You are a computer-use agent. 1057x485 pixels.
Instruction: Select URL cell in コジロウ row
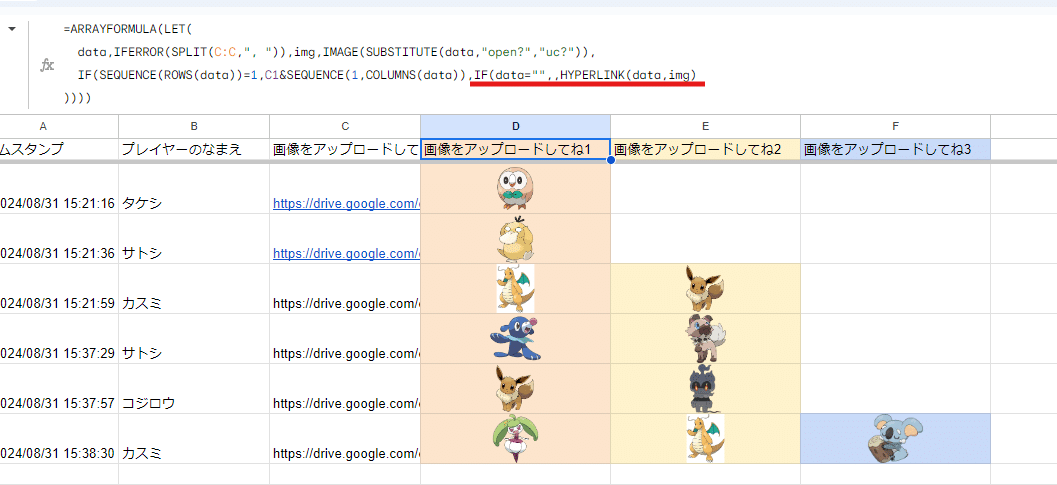(x=345, y=389)
